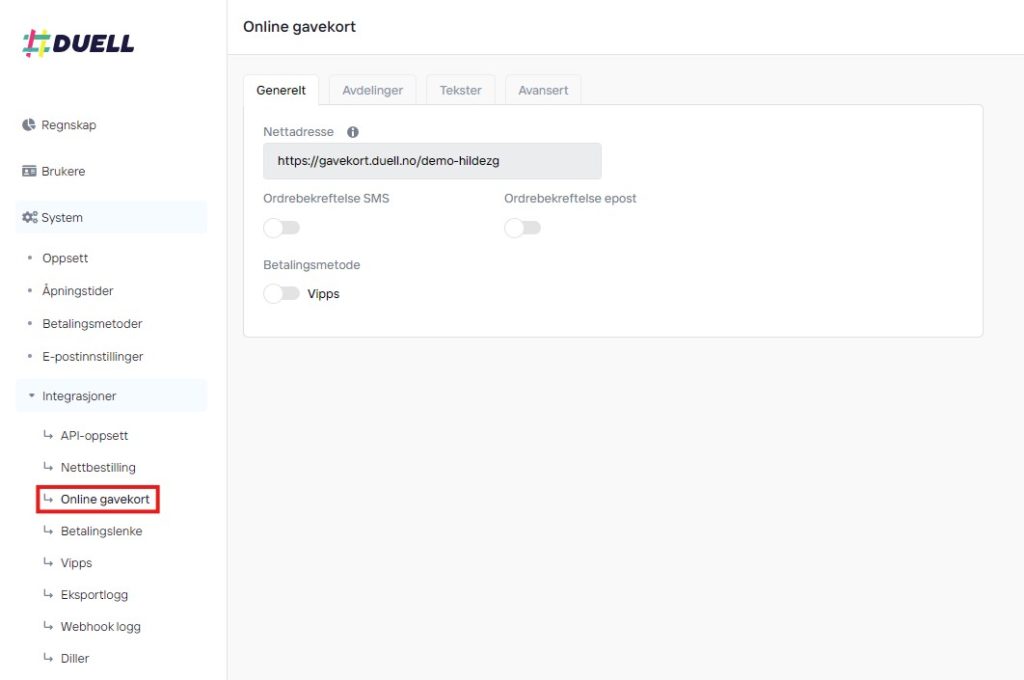Select Webhook logg in sidebar
Viewport: 1024px width, 680px height.
pos(100,627)
